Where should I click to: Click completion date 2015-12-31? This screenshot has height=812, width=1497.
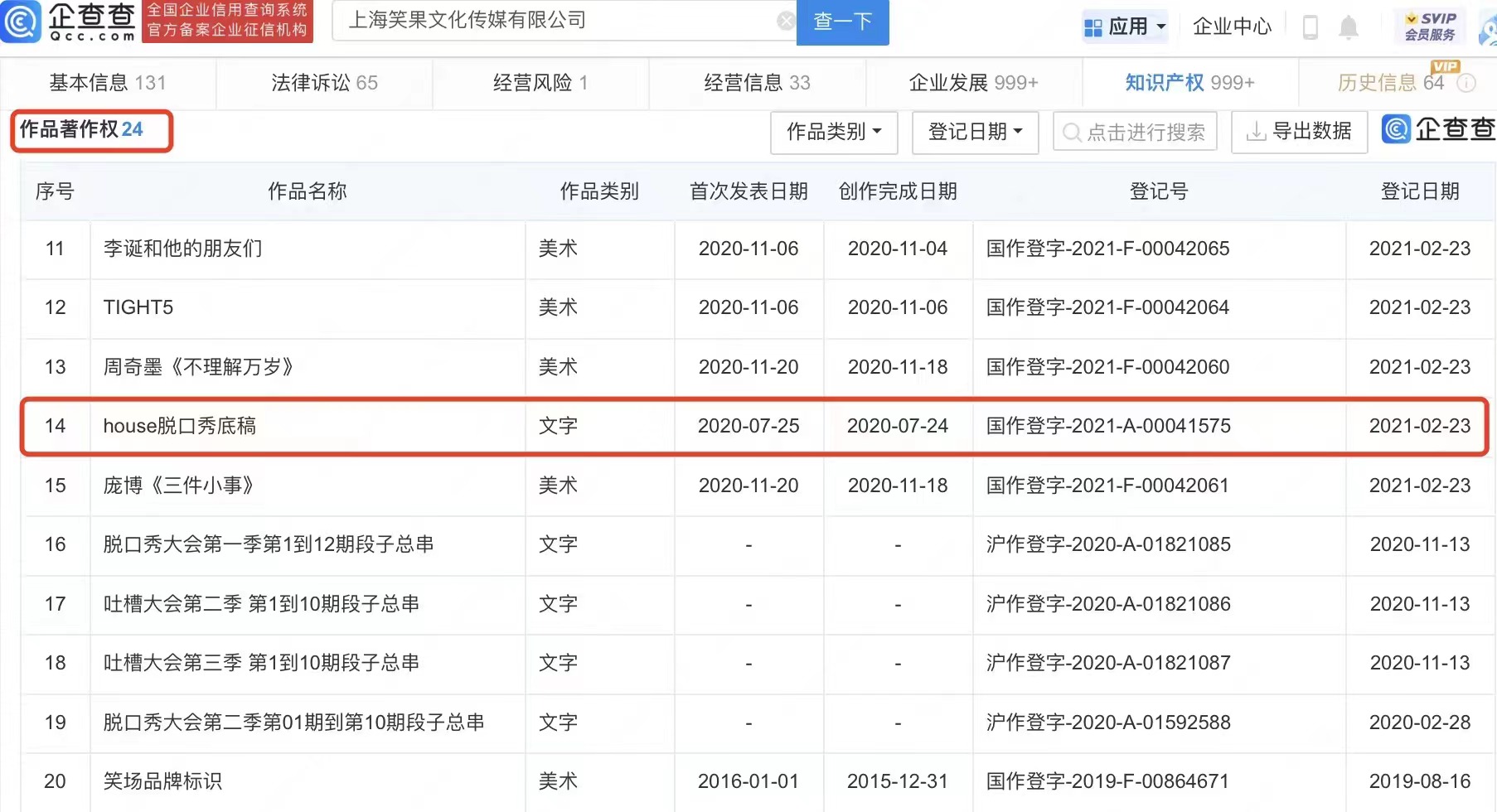pyautogui.click(x=898, y=781)
